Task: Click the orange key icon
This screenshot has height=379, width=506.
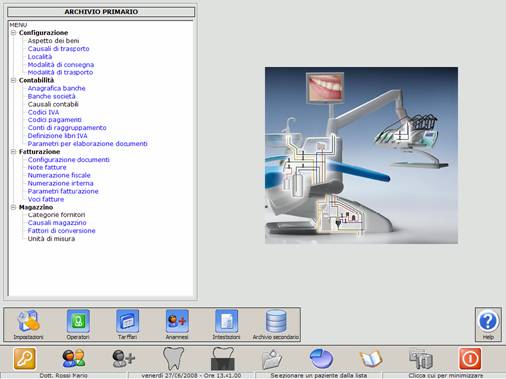Action: click(x=25, y=359)
